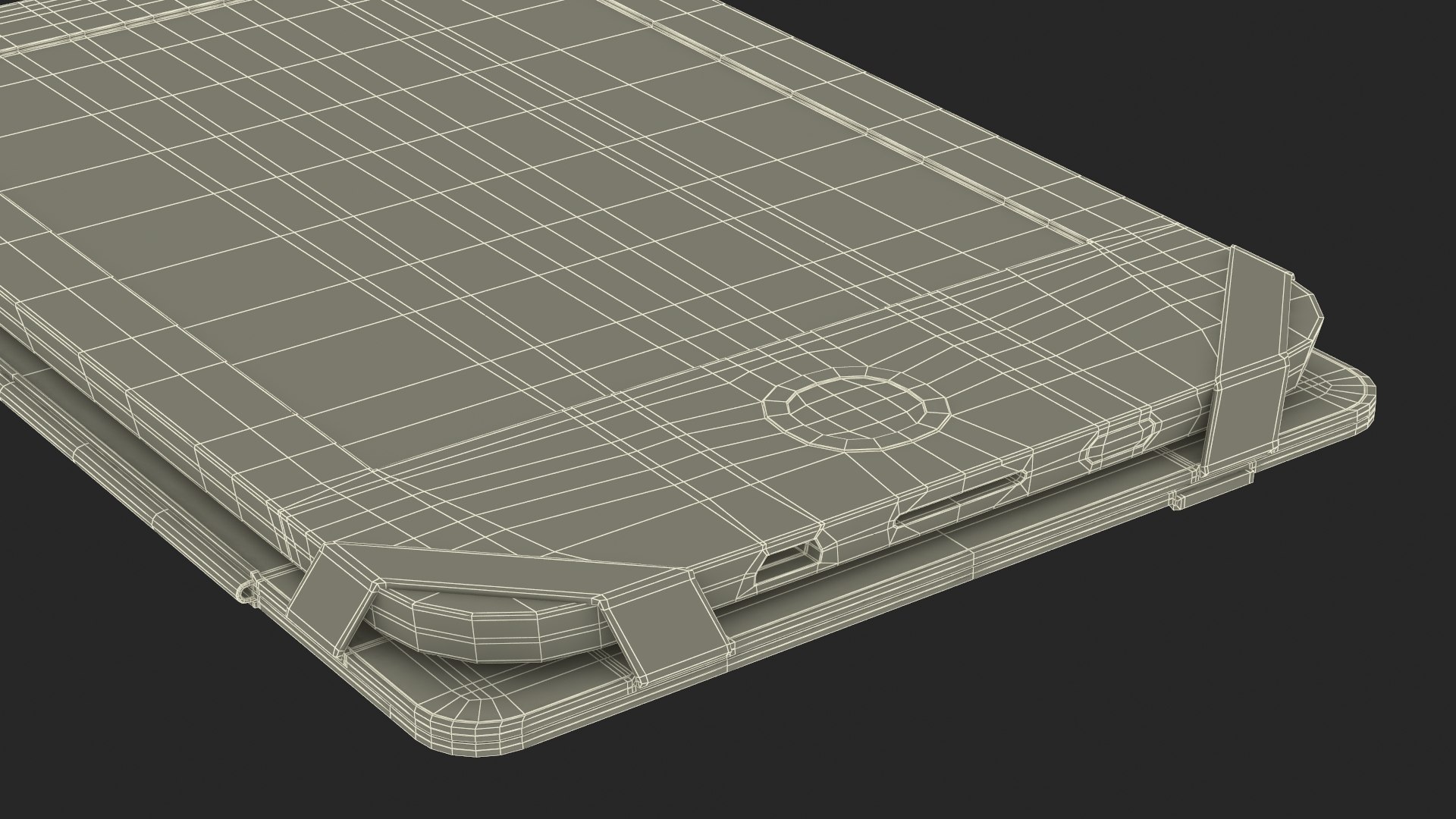This screenshot has width=1456, height=819.
Task: Click the left angled strap at bottom corner
Action: [330, 594]
